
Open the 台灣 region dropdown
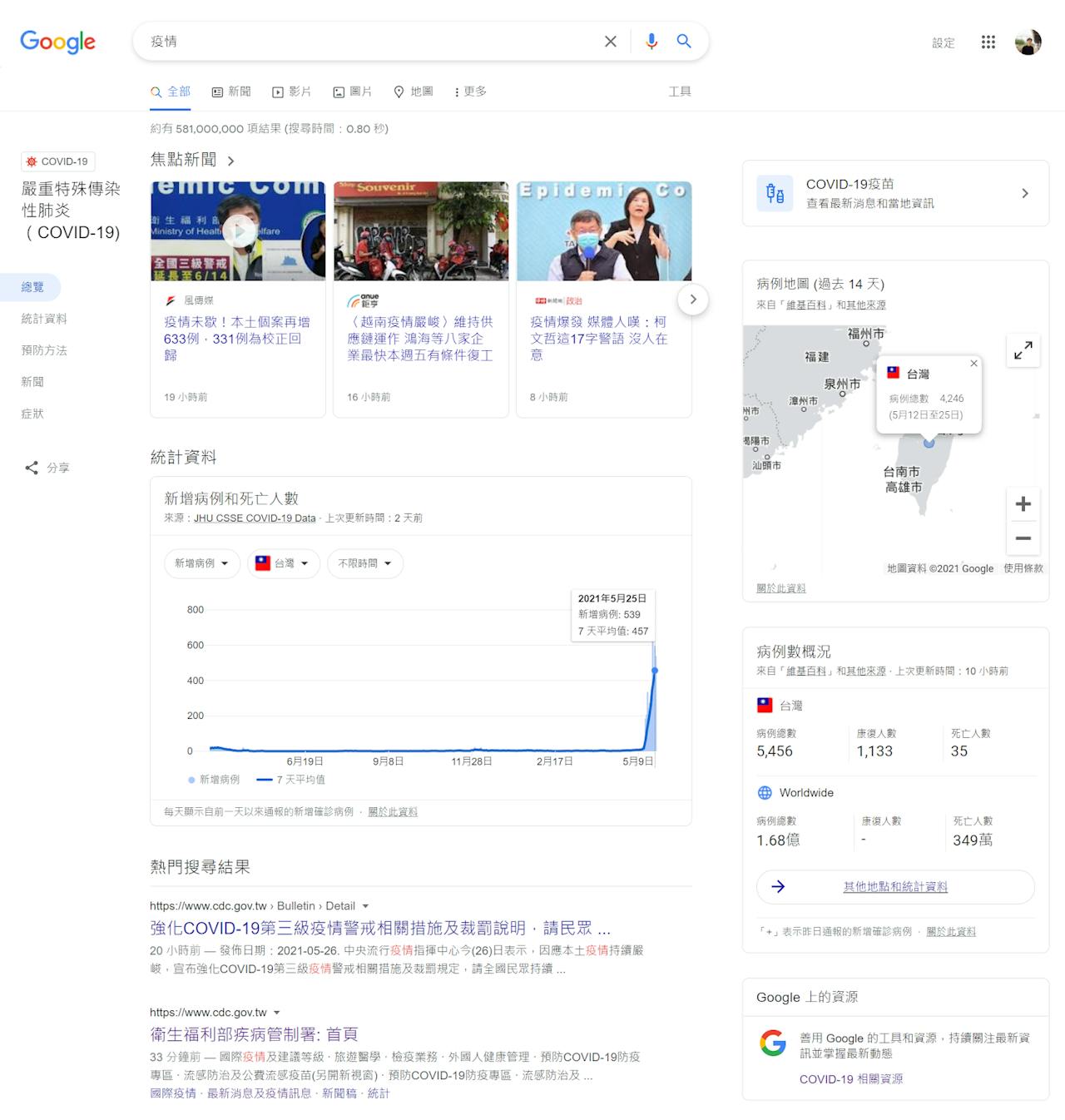[x=283, y=563]
